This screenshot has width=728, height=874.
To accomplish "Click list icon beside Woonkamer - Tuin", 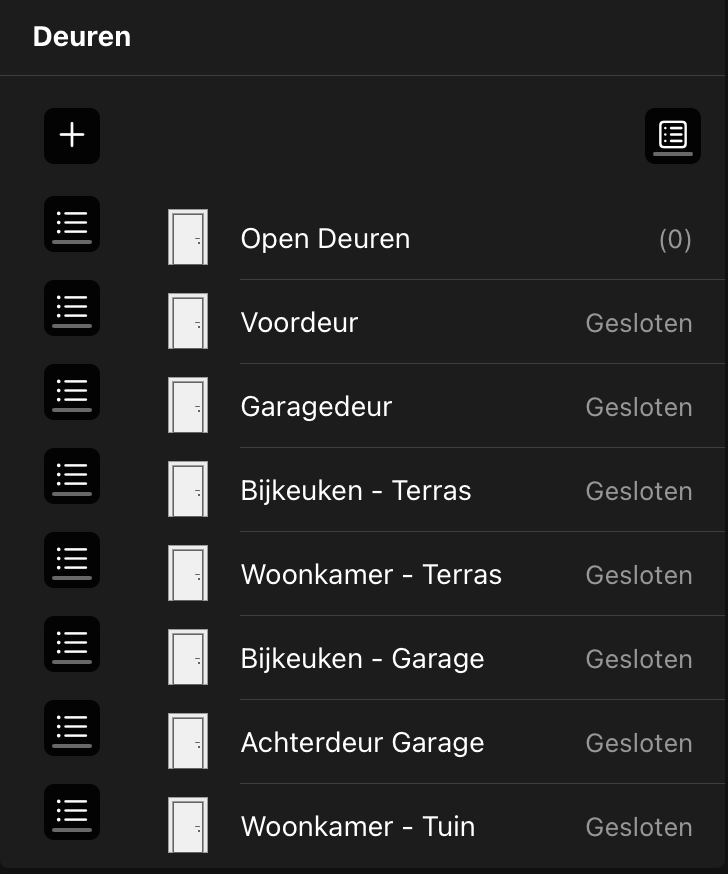I will (x=72, y=812).
